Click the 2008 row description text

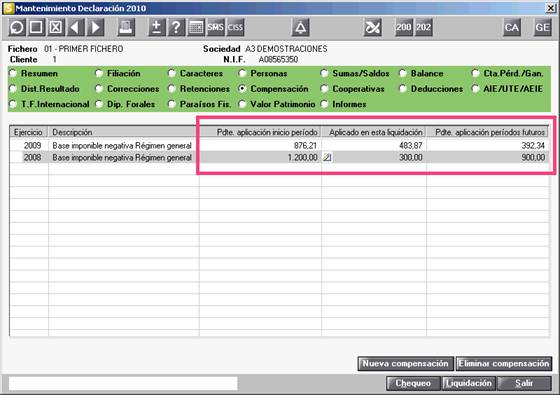click(122, 157)
